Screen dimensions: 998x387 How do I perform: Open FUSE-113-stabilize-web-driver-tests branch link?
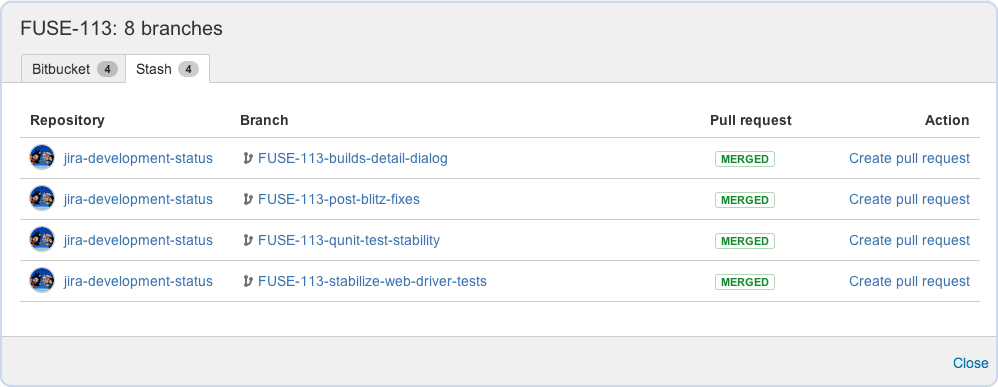372,281
